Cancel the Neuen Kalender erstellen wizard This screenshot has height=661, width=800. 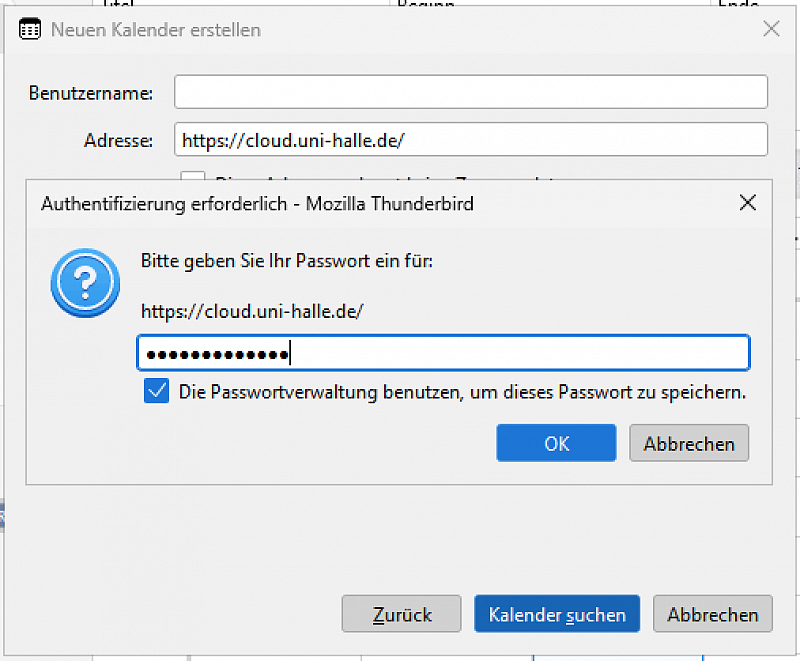713,614
